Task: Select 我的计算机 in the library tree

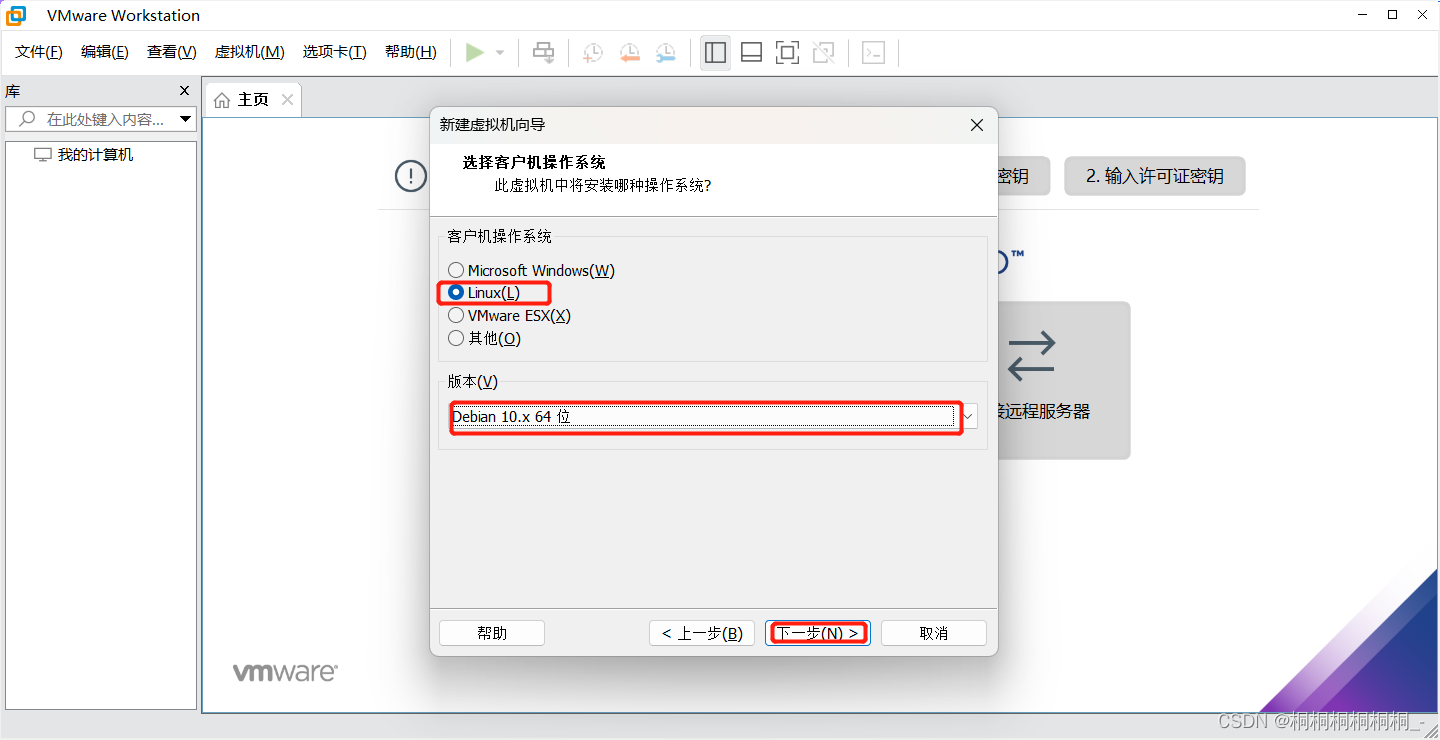Action: 95,155
